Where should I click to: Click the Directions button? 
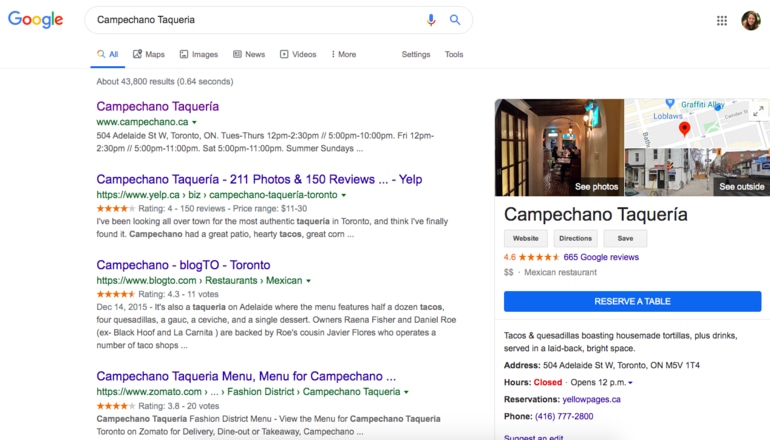point(575,238)
